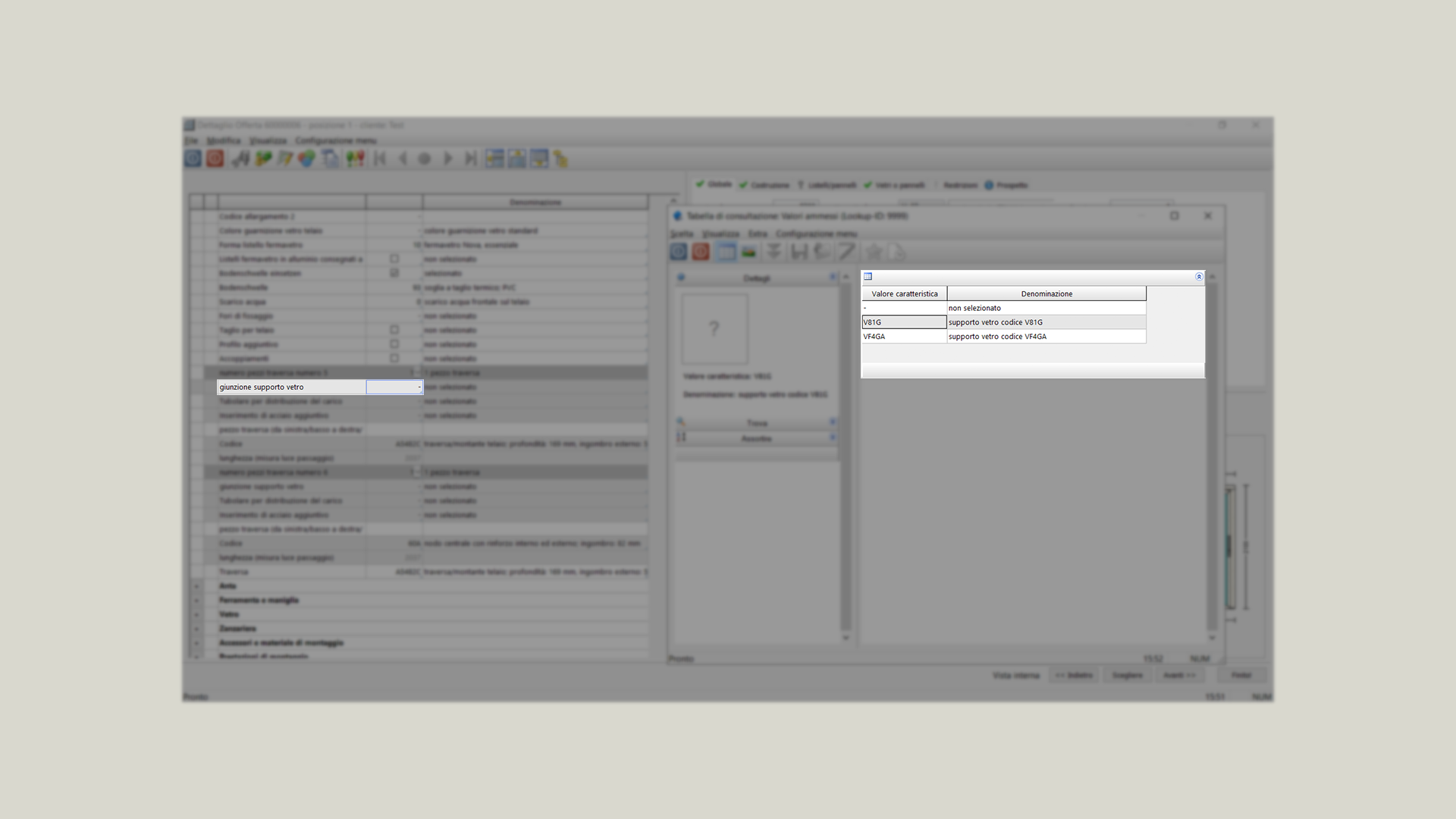Select the 'giunzione supporto vetro' row label
1456x819 pixels.
tap(291, 387)
